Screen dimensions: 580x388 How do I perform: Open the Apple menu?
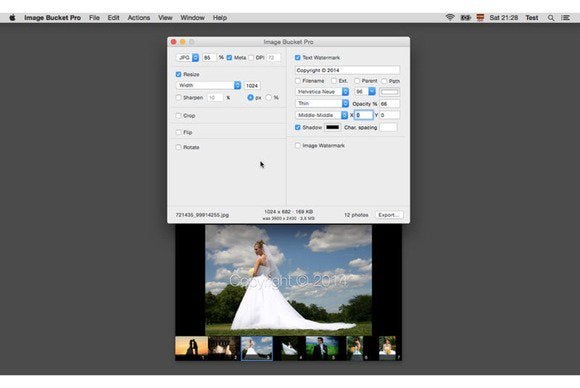tap(12, 18)
